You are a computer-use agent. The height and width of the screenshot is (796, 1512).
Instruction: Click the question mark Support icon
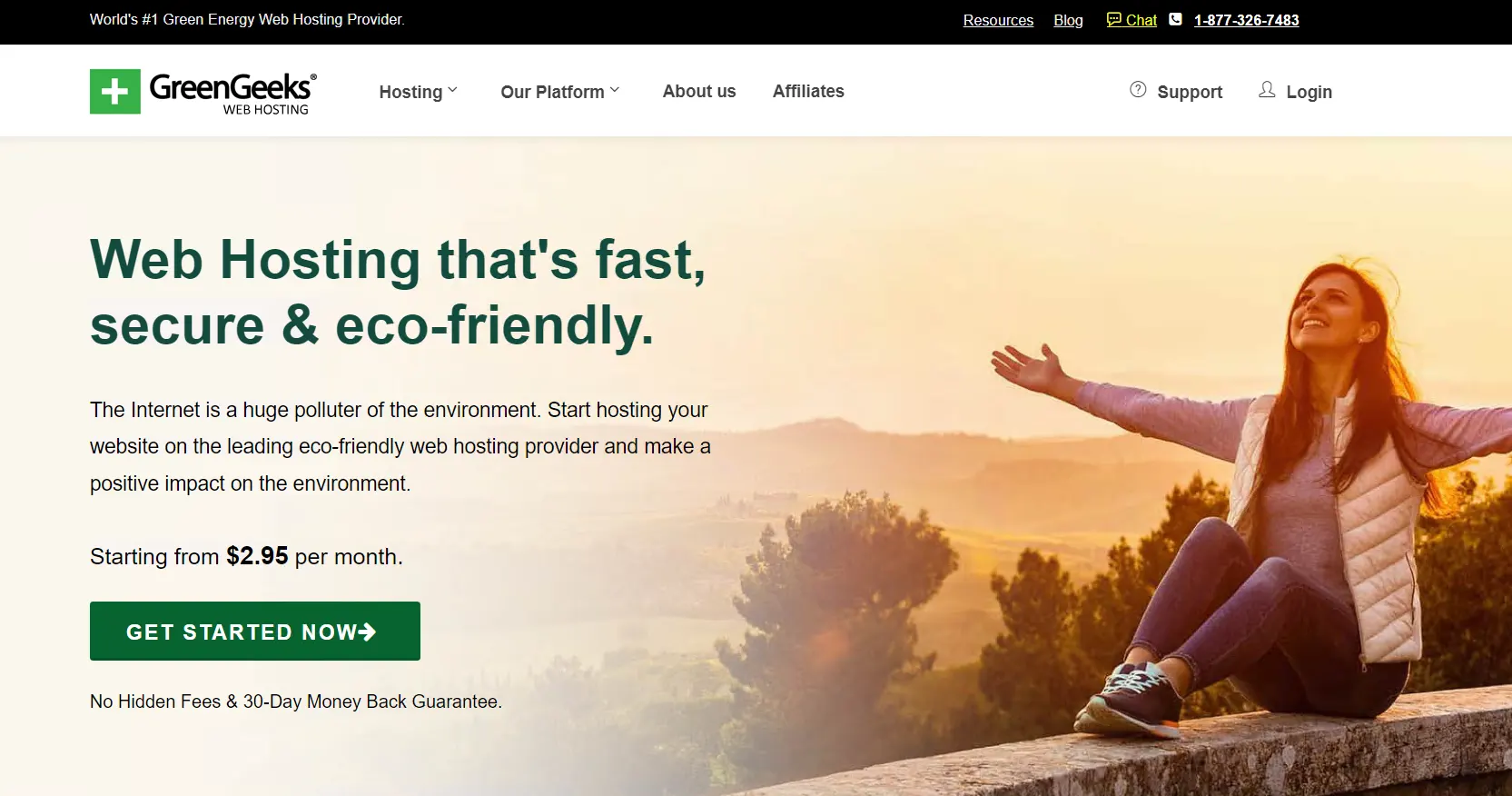coord(1138,90)
